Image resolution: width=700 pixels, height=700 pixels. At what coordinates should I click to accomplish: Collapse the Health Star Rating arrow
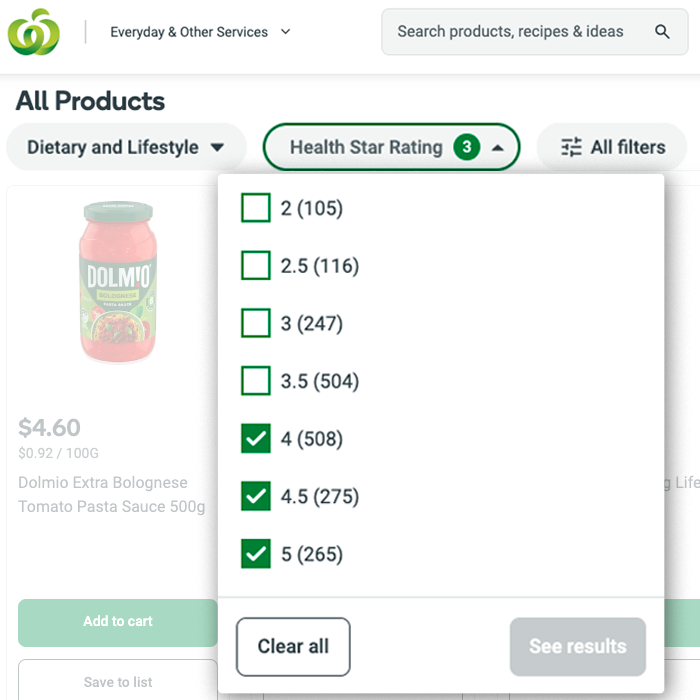497,148
